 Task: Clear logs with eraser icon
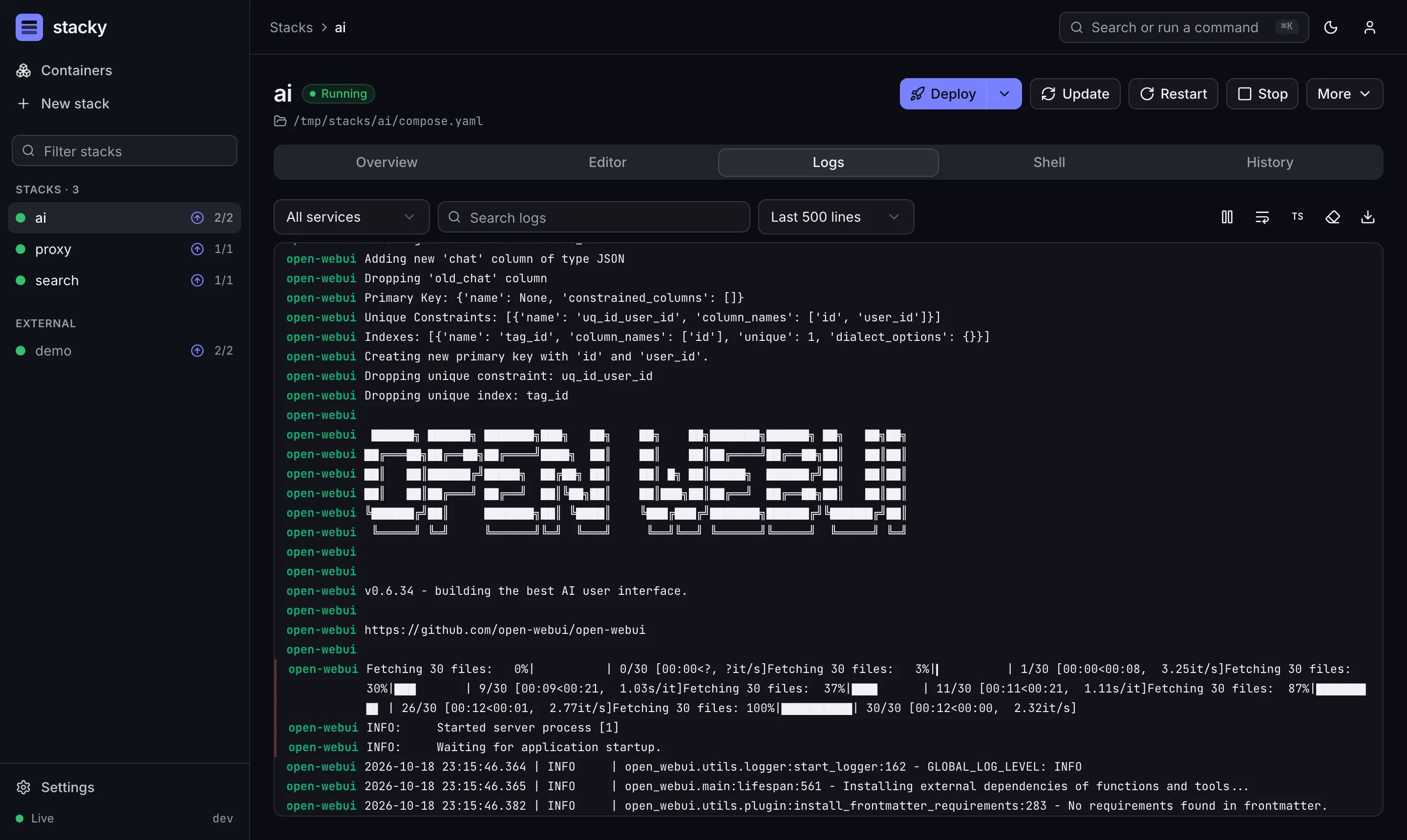[1333, 217]
